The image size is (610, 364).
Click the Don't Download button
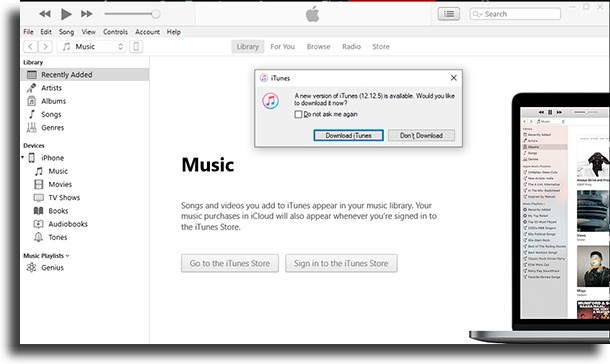(421, 135)
